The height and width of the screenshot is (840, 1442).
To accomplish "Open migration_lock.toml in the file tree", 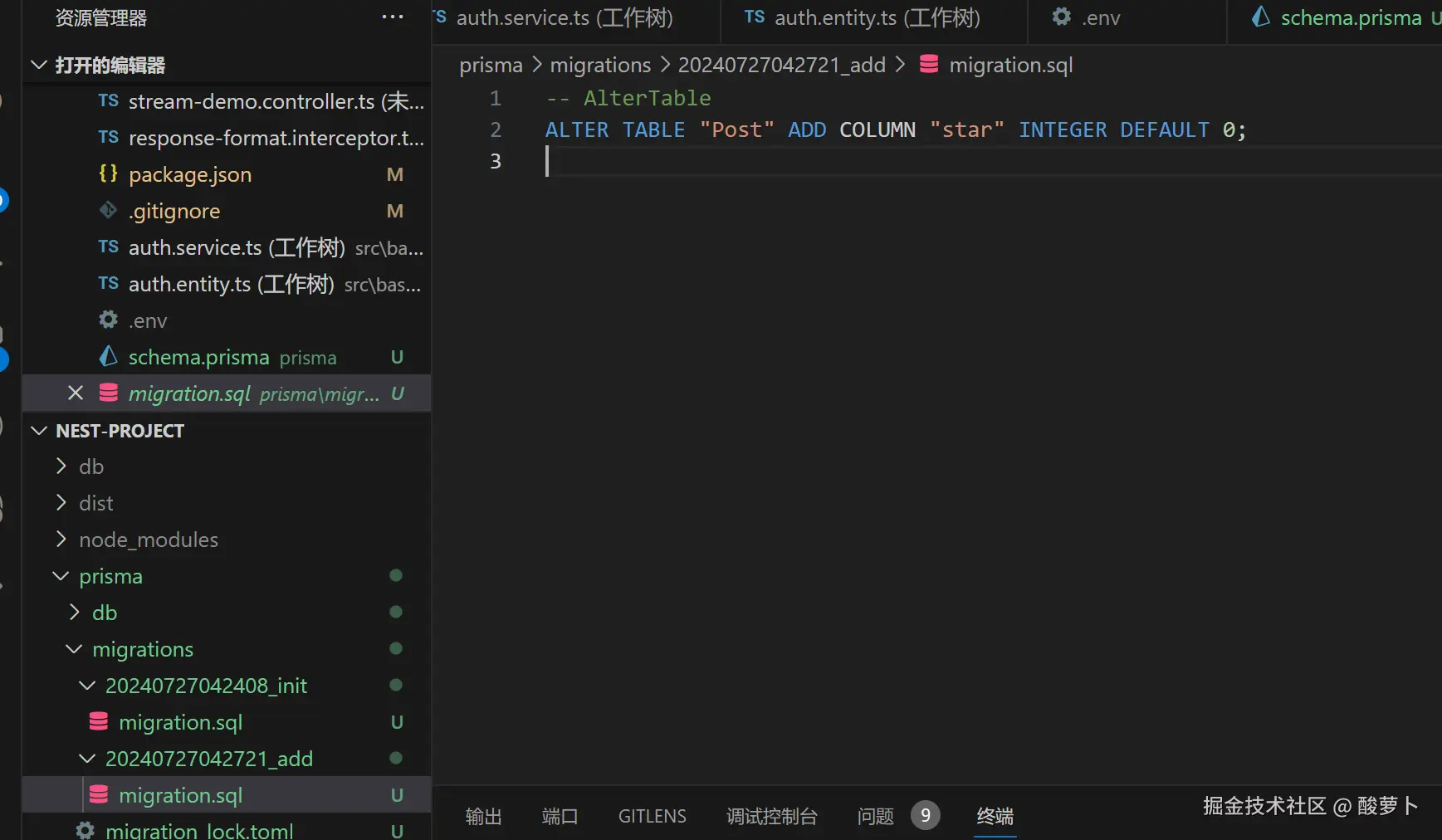I will [227, 830].
